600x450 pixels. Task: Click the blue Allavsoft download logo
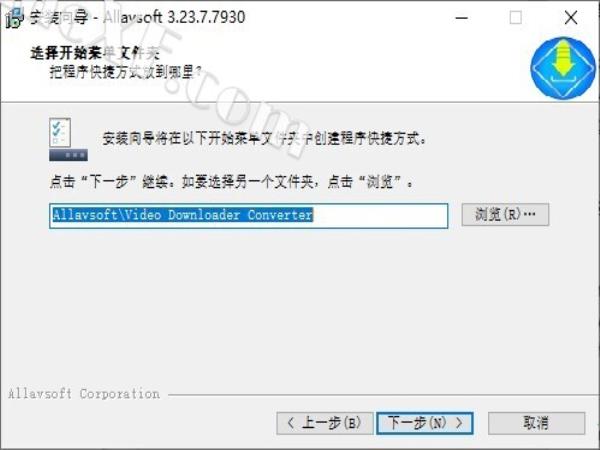(563, 68)
